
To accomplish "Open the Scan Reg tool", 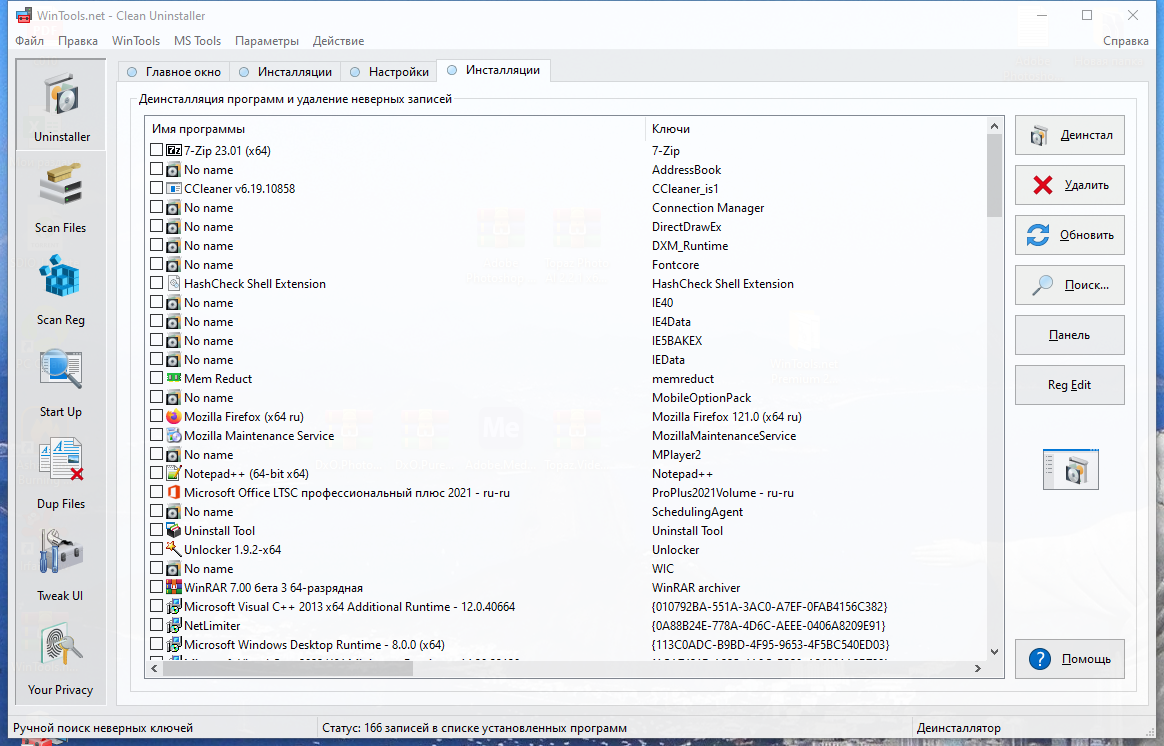I will pos(61,290).
